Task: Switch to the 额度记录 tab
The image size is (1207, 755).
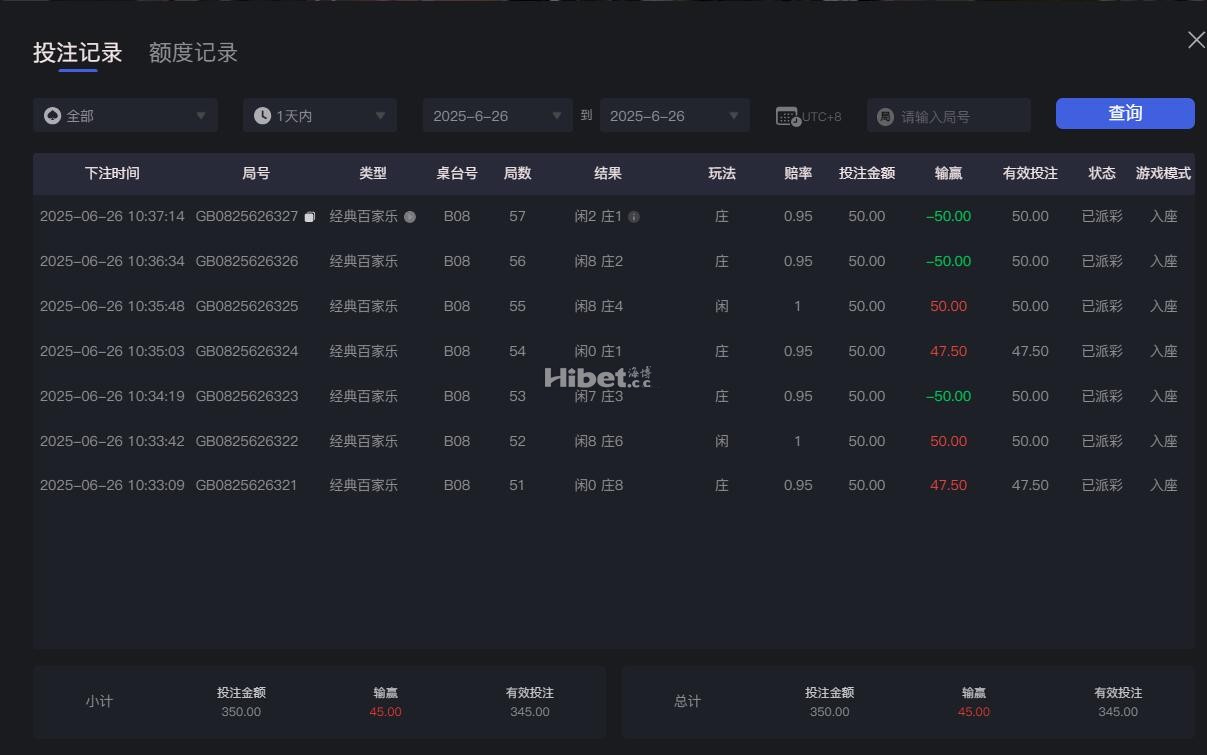Action: pyautogui.click(x=192, y=53)
